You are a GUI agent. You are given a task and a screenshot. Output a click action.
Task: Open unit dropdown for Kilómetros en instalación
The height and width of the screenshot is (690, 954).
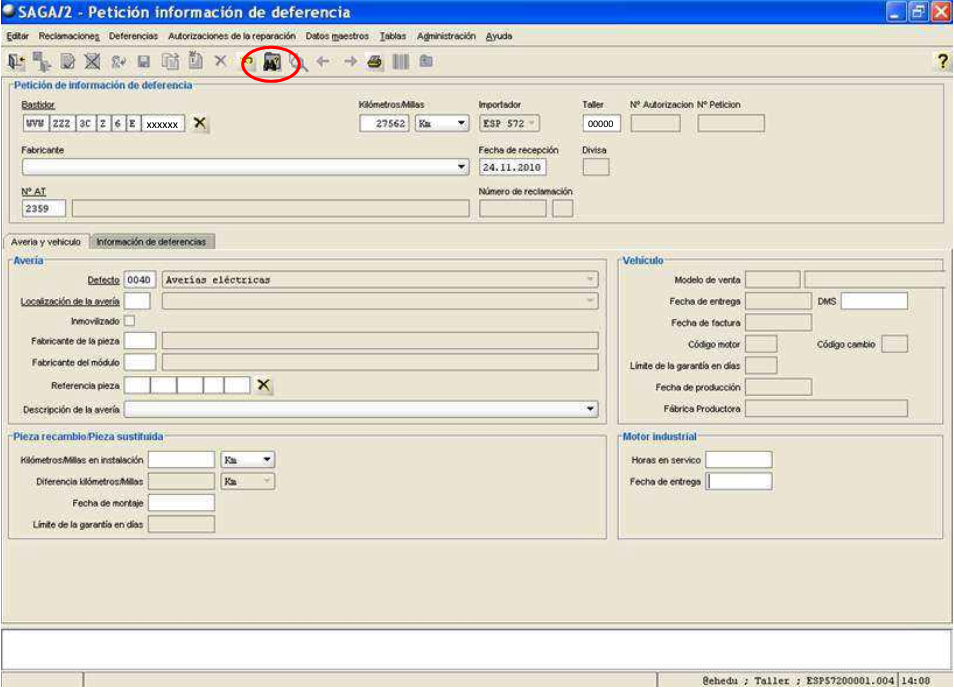coord(266,459)
